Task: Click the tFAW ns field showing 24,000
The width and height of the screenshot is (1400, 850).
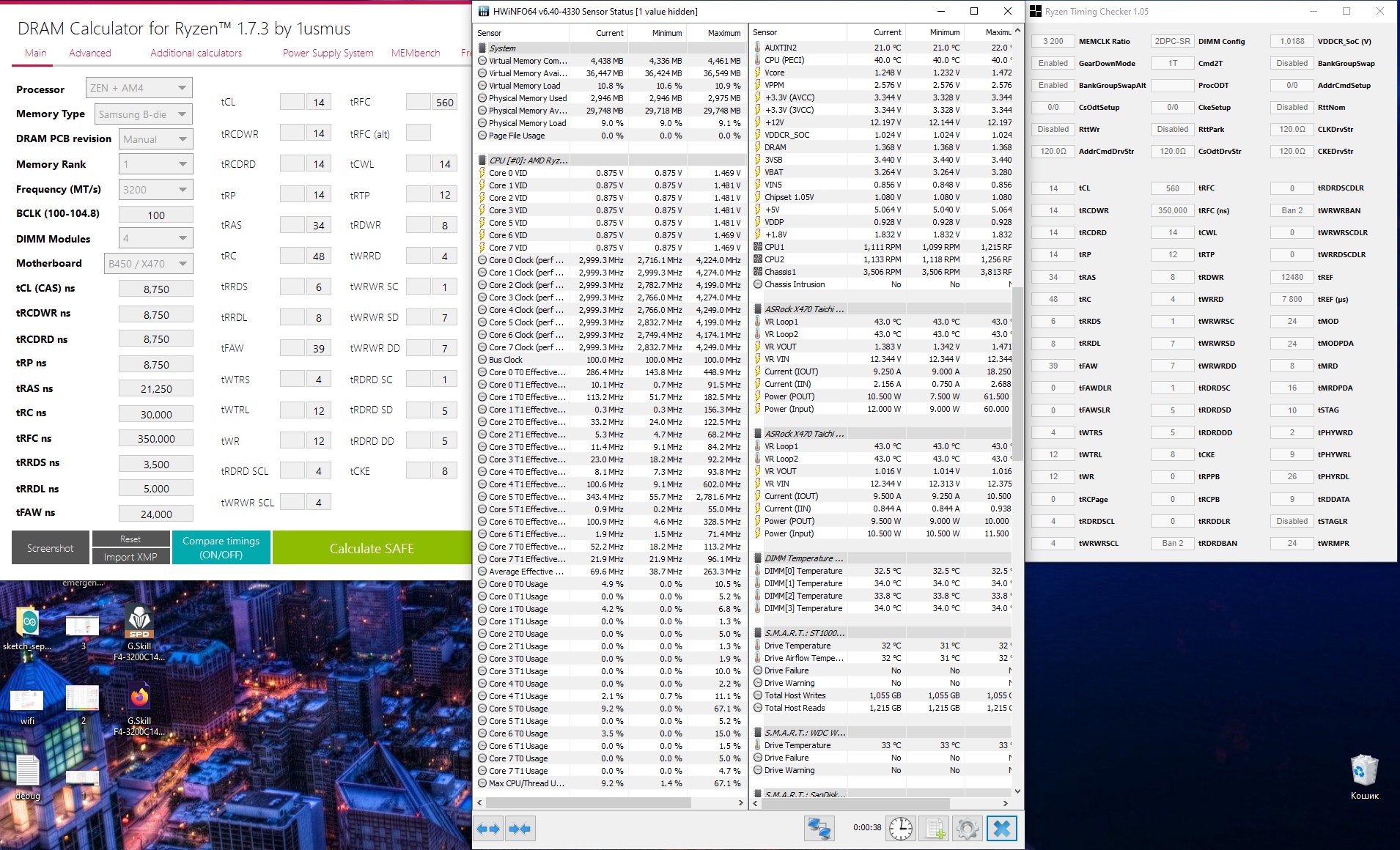Action: coord(155,514)
